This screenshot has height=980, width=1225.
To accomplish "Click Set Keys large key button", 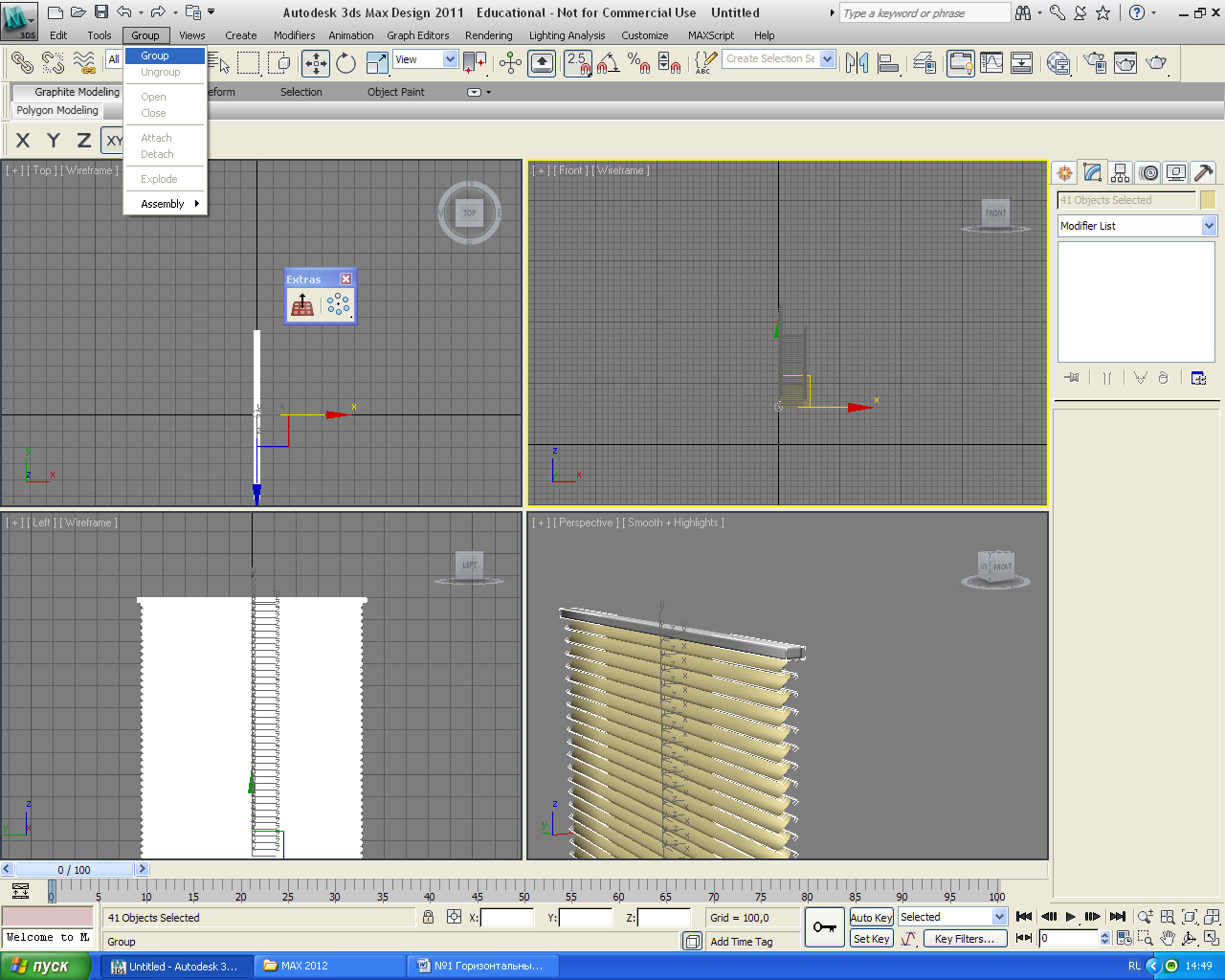I will 824,927.
